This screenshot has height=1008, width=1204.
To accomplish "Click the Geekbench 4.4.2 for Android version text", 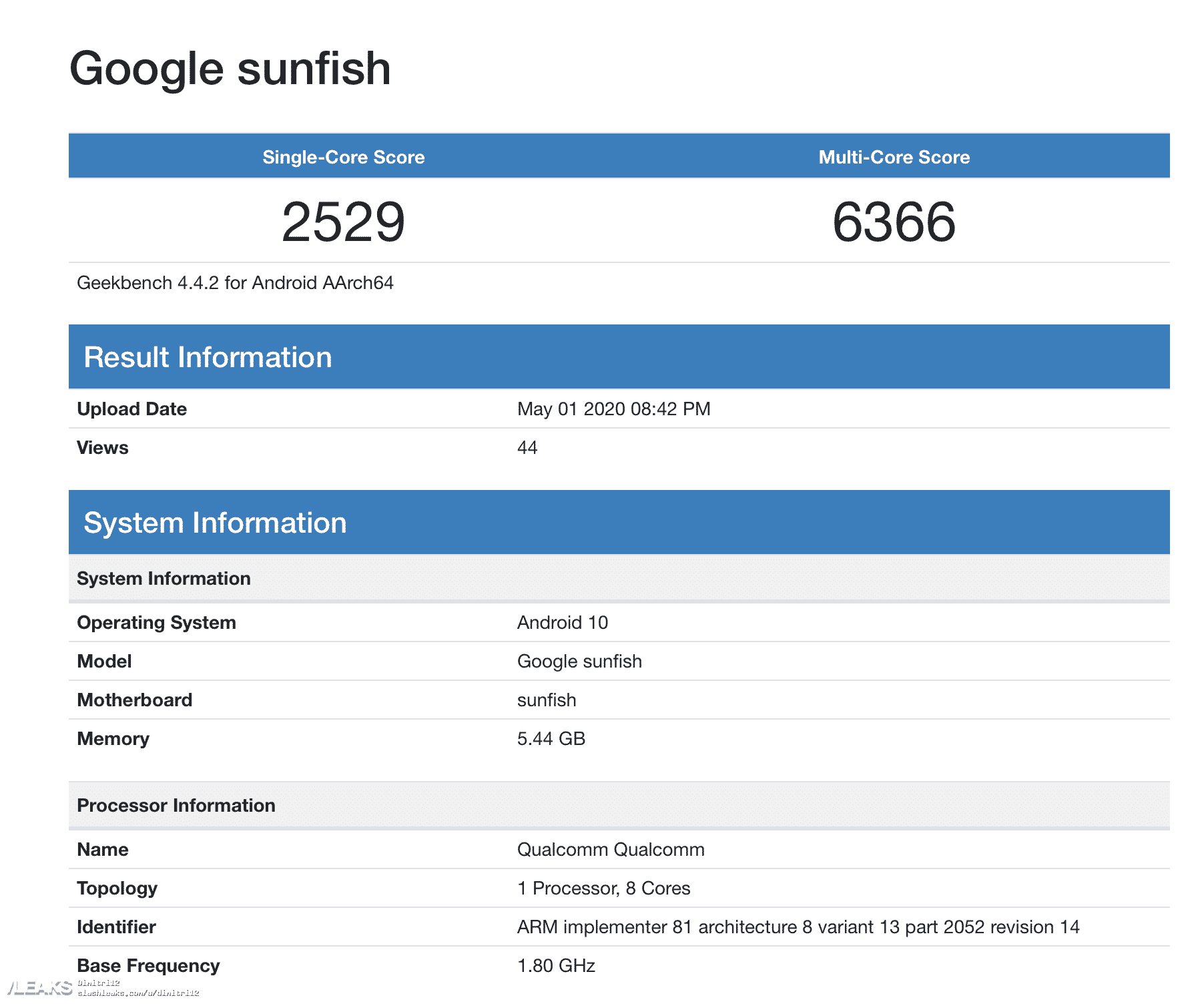I will [235, 283].
